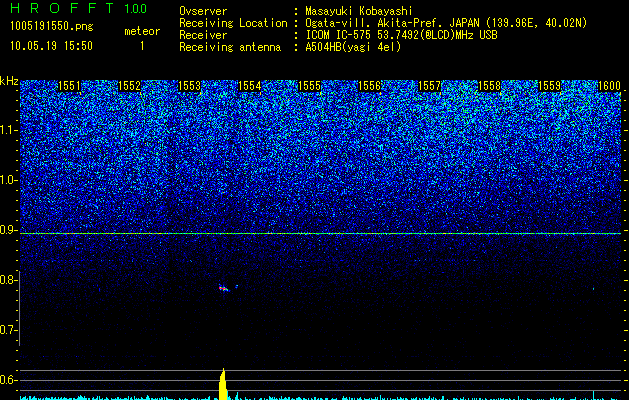Click the 1554 time marker
Viewport: 629px width, 400px height.
pos(250,86)
